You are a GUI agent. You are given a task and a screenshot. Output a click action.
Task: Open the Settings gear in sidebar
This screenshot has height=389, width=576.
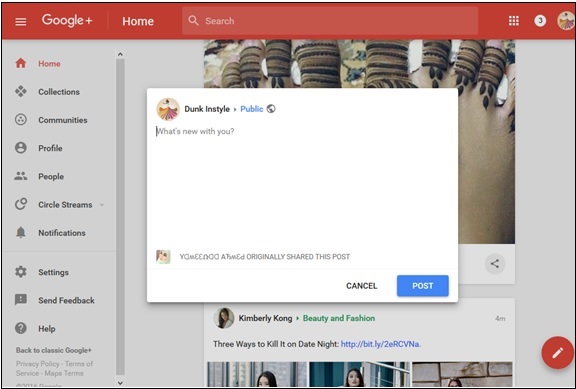[x=21, y=272]
